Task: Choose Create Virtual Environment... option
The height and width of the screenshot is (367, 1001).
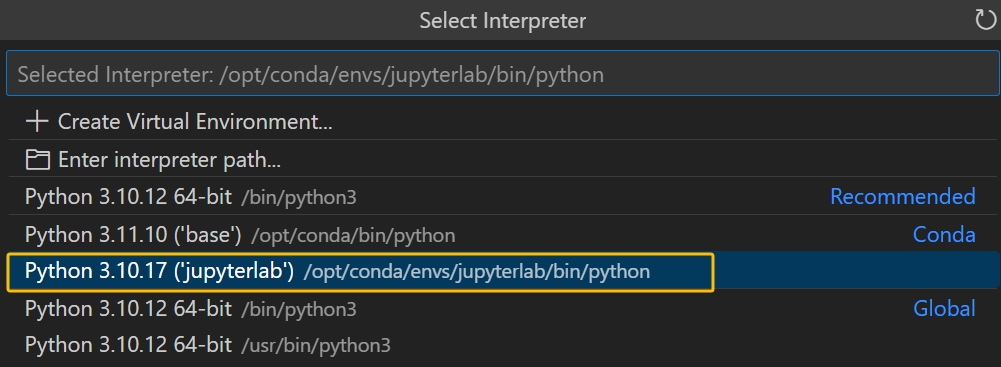Action: click(503, 121)
